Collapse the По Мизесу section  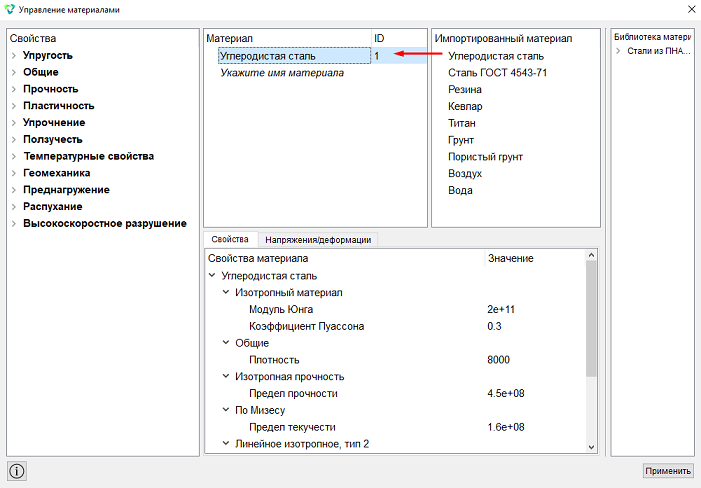click(x=226, y=410)
